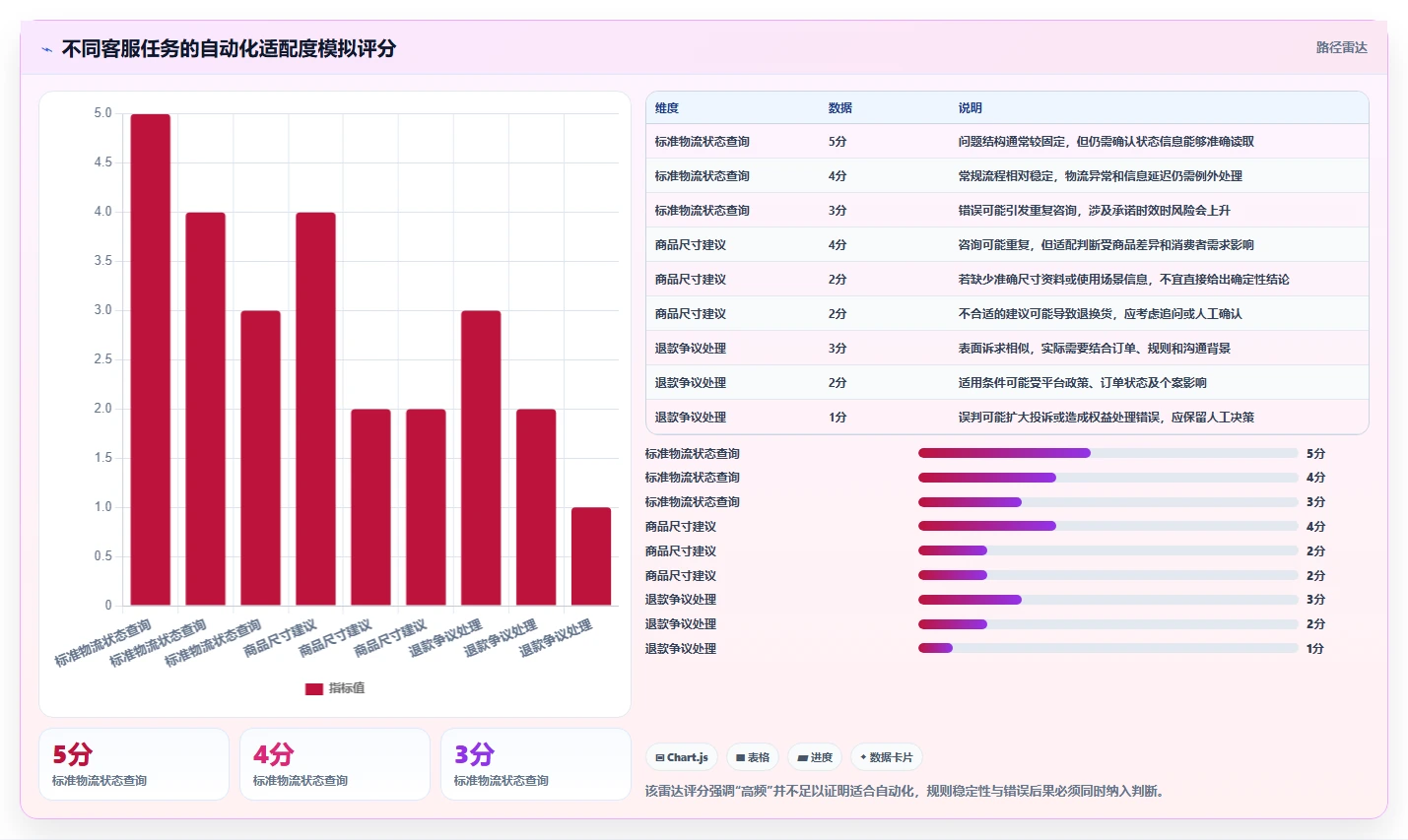Select the 表格 chip
Image resolution: width=1408 pixels, height=840 pixels.
click(x=753, y=757)
